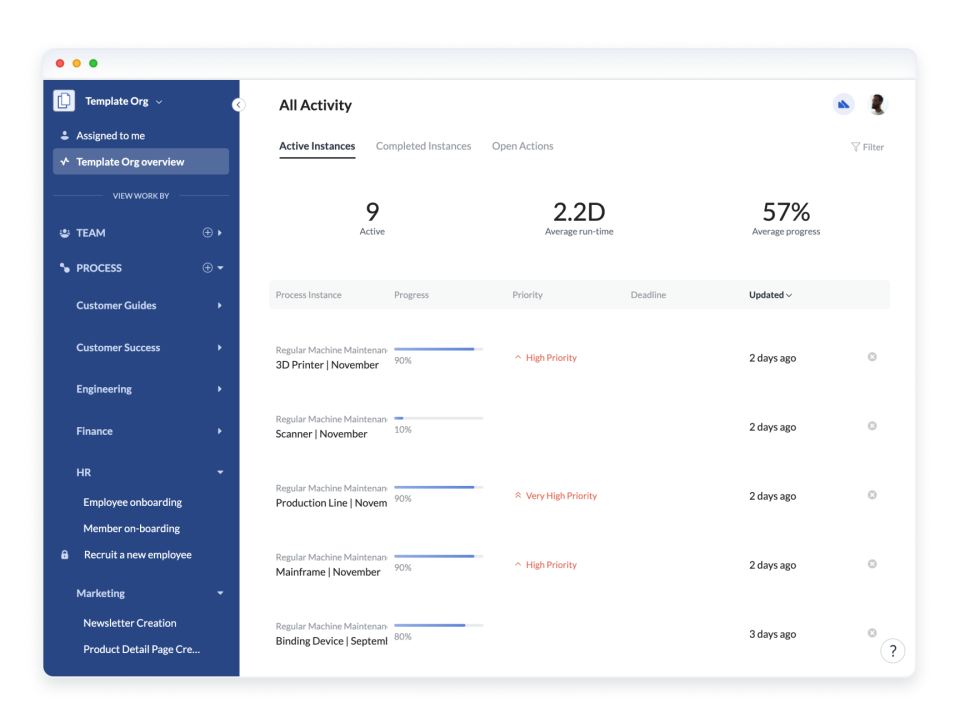Image resolution: width=960 pixels, height=723 pixels.
Task: Expand Finance folder arrow
Action: coord(220,431)
